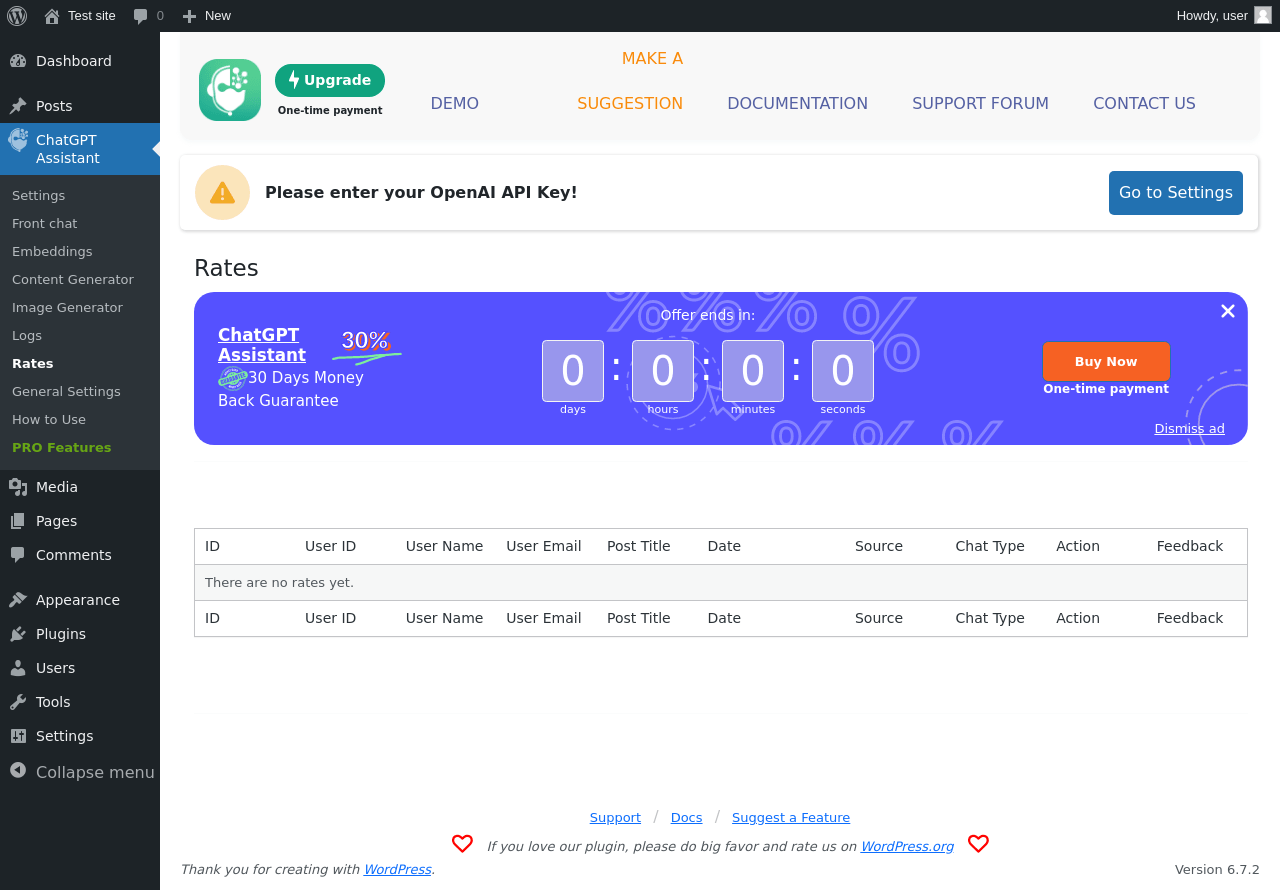Open the user avatar in admin bar

click(1263, 15)
